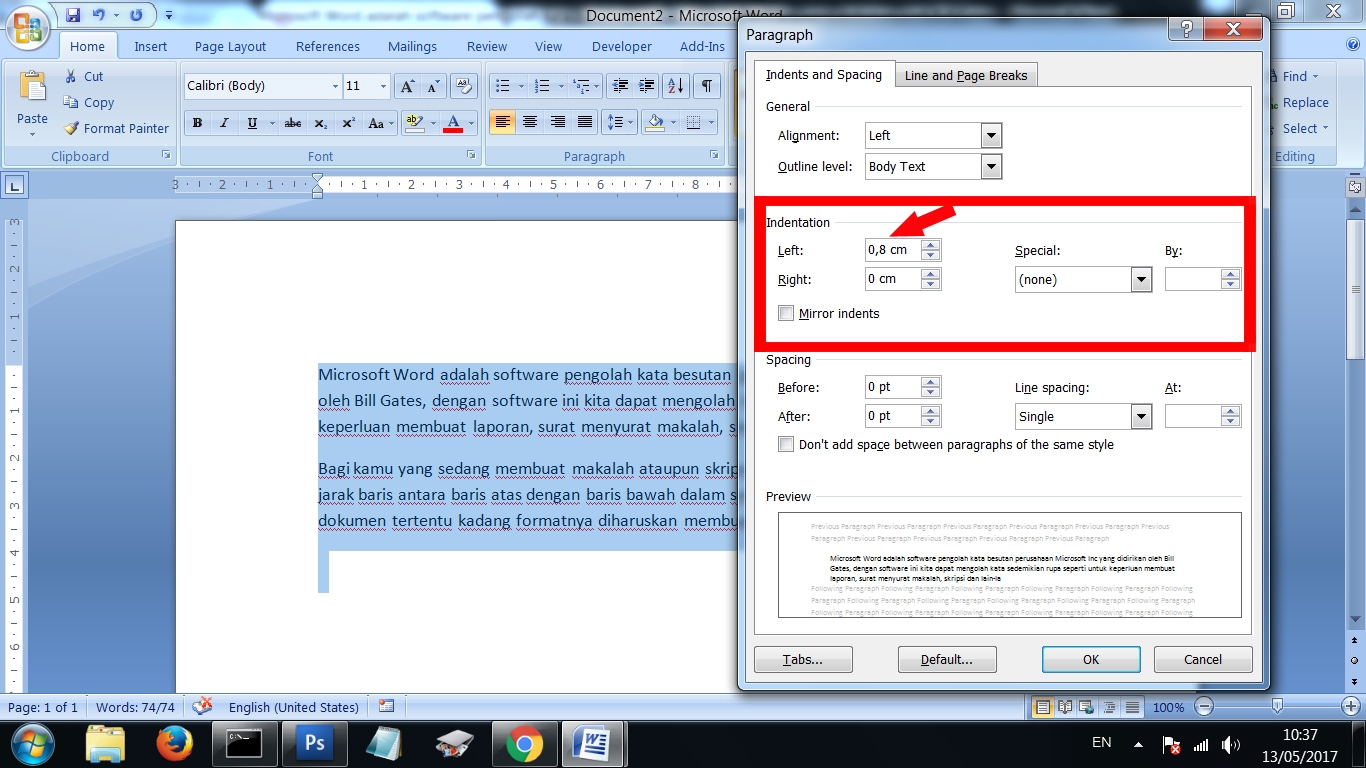The width and height of the screenshot is (1366, 768).
Task: Click the text highlight color button
Action: coord(415,123)
